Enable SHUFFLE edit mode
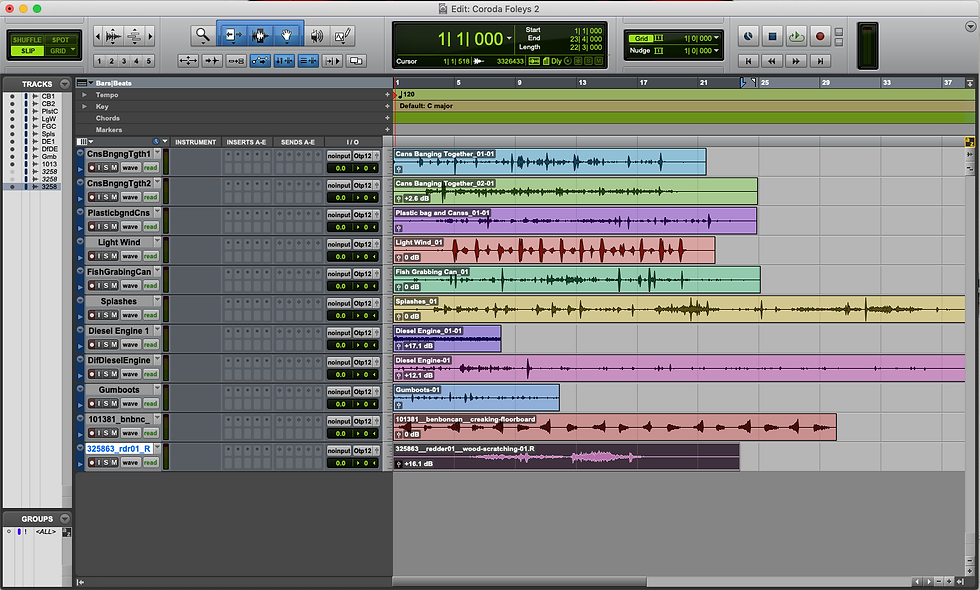 click(26, 39)
